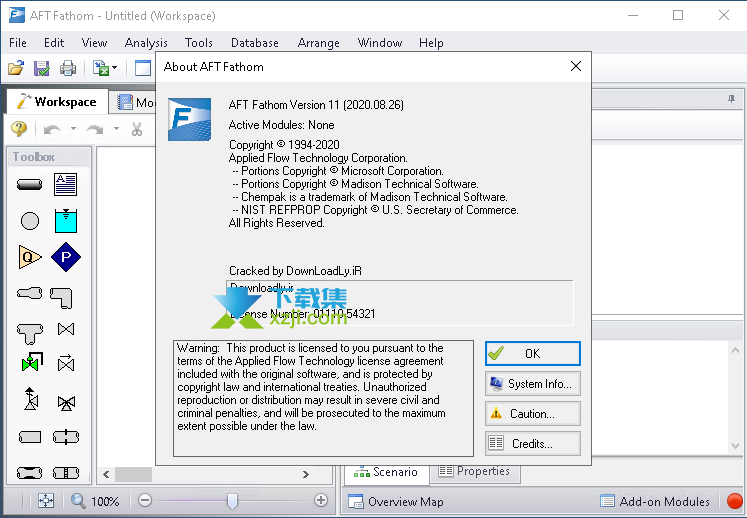Click OK in About AFT Fathom dialog
747x518 pixels.
(533, 354)
